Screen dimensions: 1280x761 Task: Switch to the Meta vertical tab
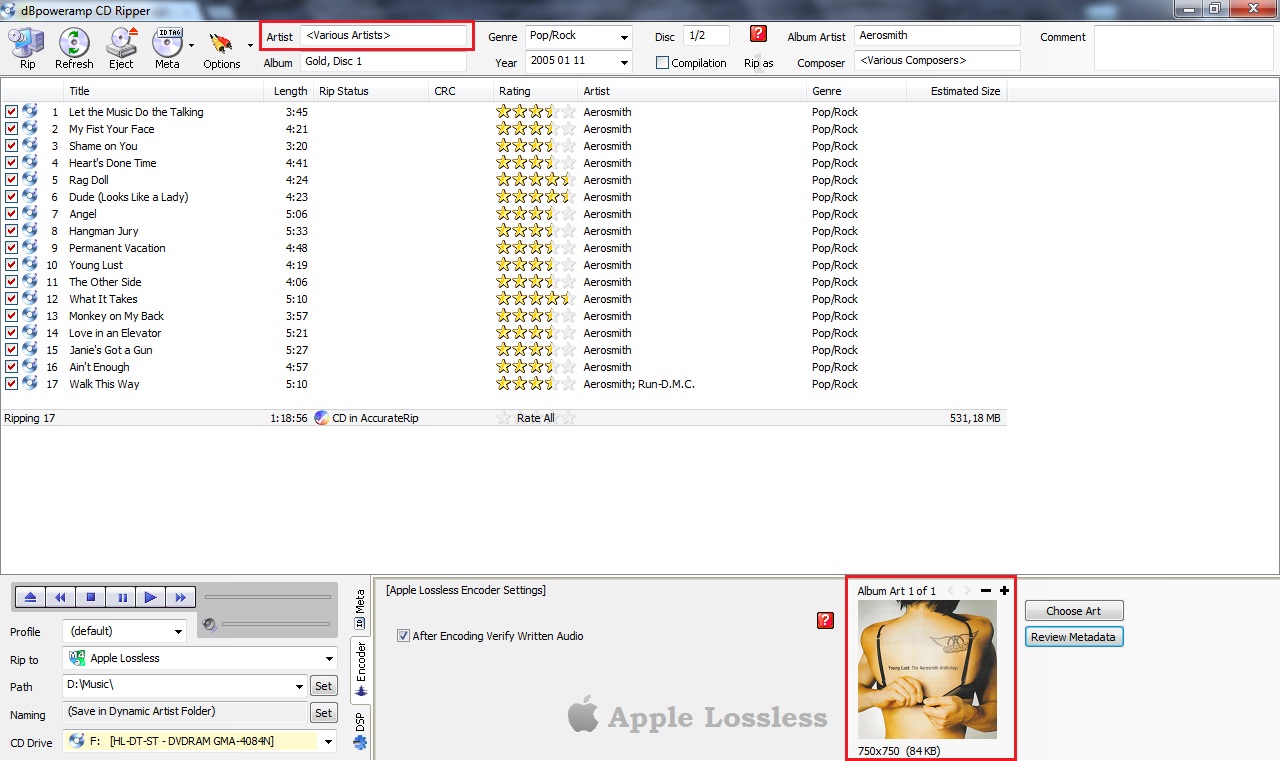tap(361, 609)
